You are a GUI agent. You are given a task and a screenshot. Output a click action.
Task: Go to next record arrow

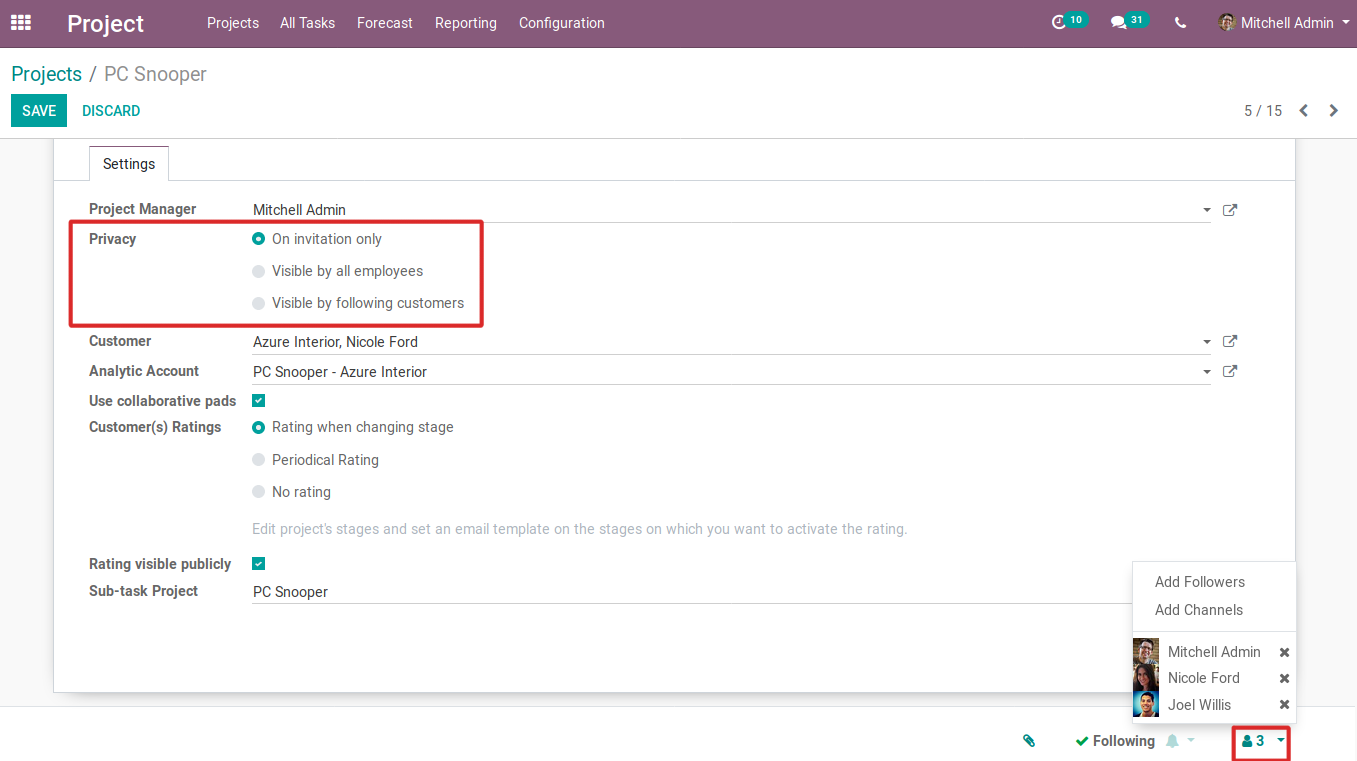pos(1333,111)
